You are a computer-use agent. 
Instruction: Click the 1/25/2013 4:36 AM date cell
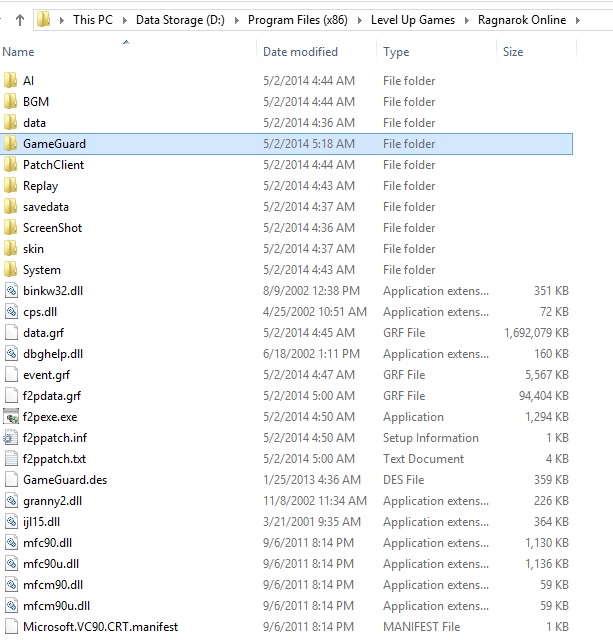point(312,480)
